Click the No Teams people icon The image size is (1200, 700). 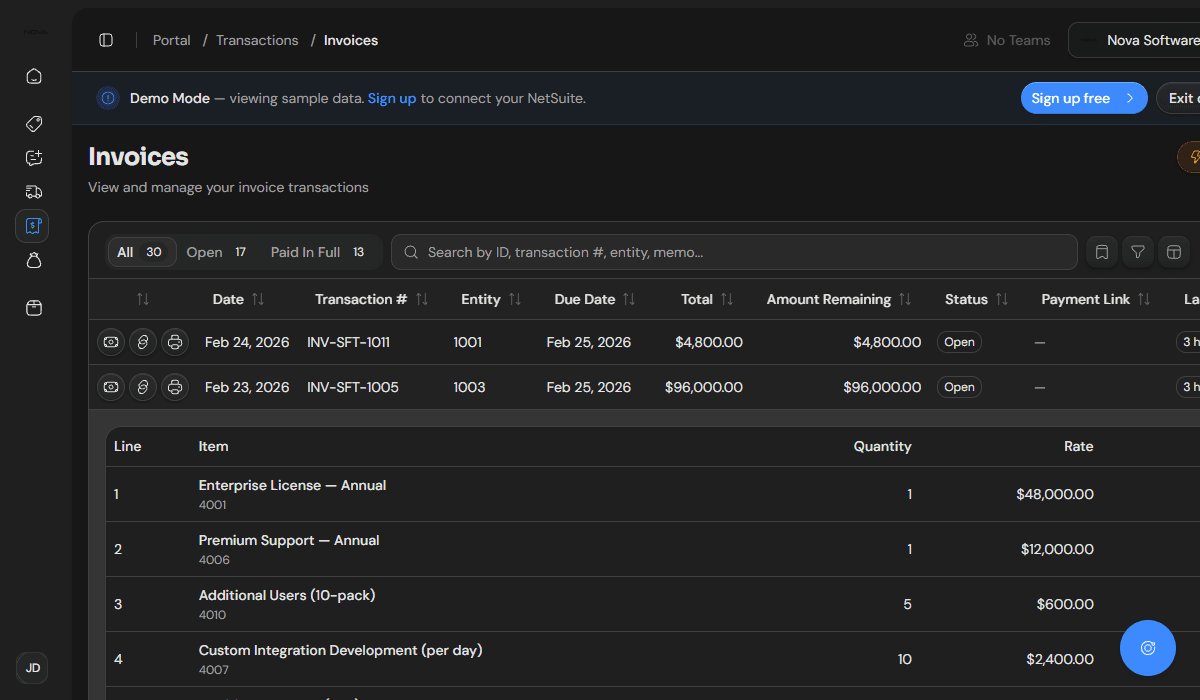(970, 40)
